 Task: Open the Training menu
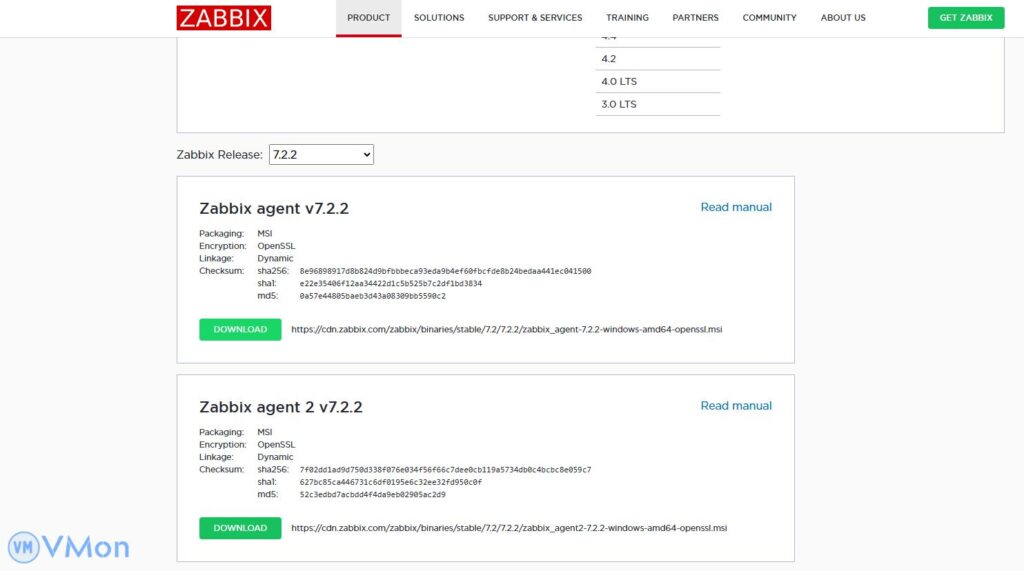click(627, 18)
